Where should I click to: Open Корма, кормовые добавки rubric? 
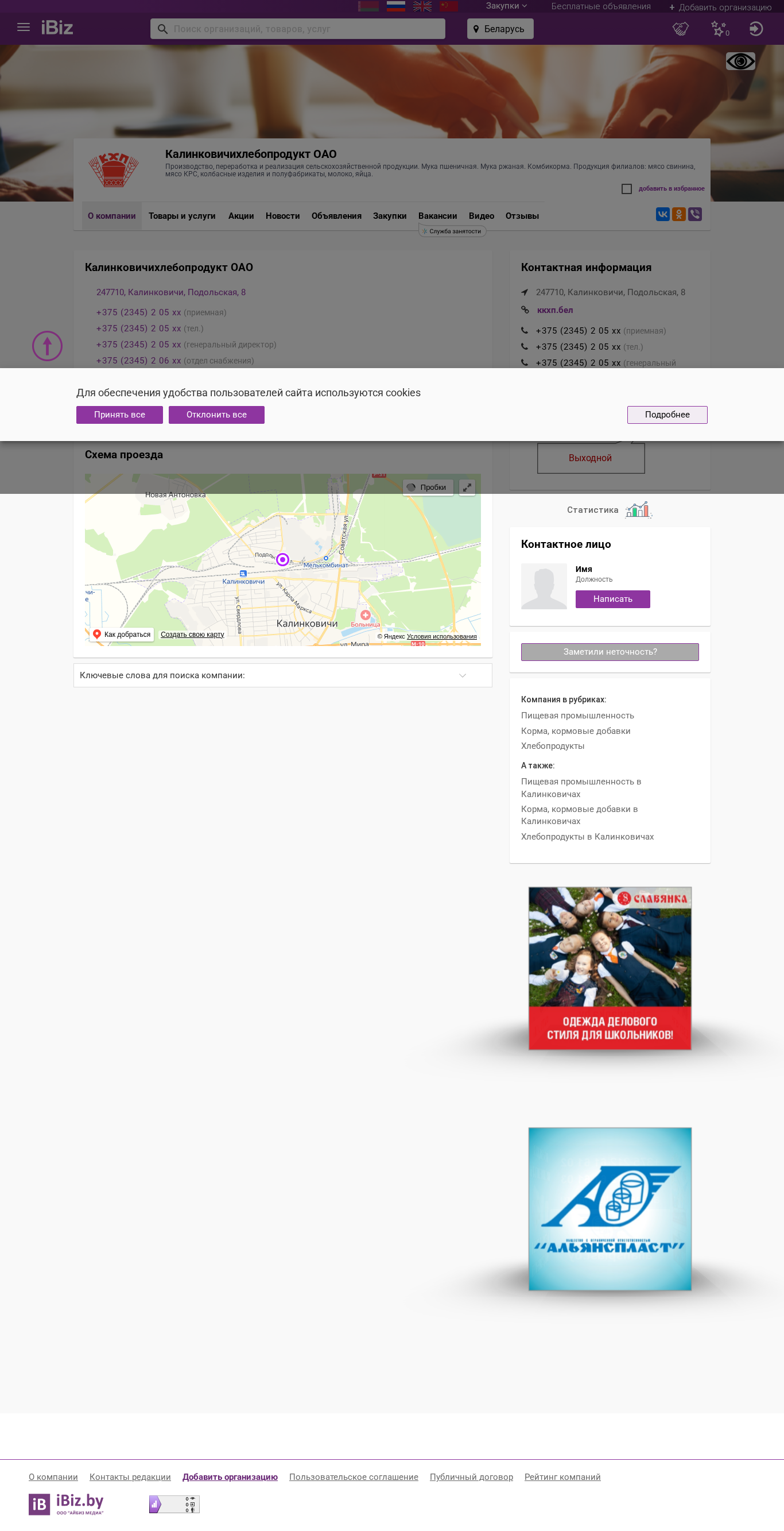click(576, 731)
